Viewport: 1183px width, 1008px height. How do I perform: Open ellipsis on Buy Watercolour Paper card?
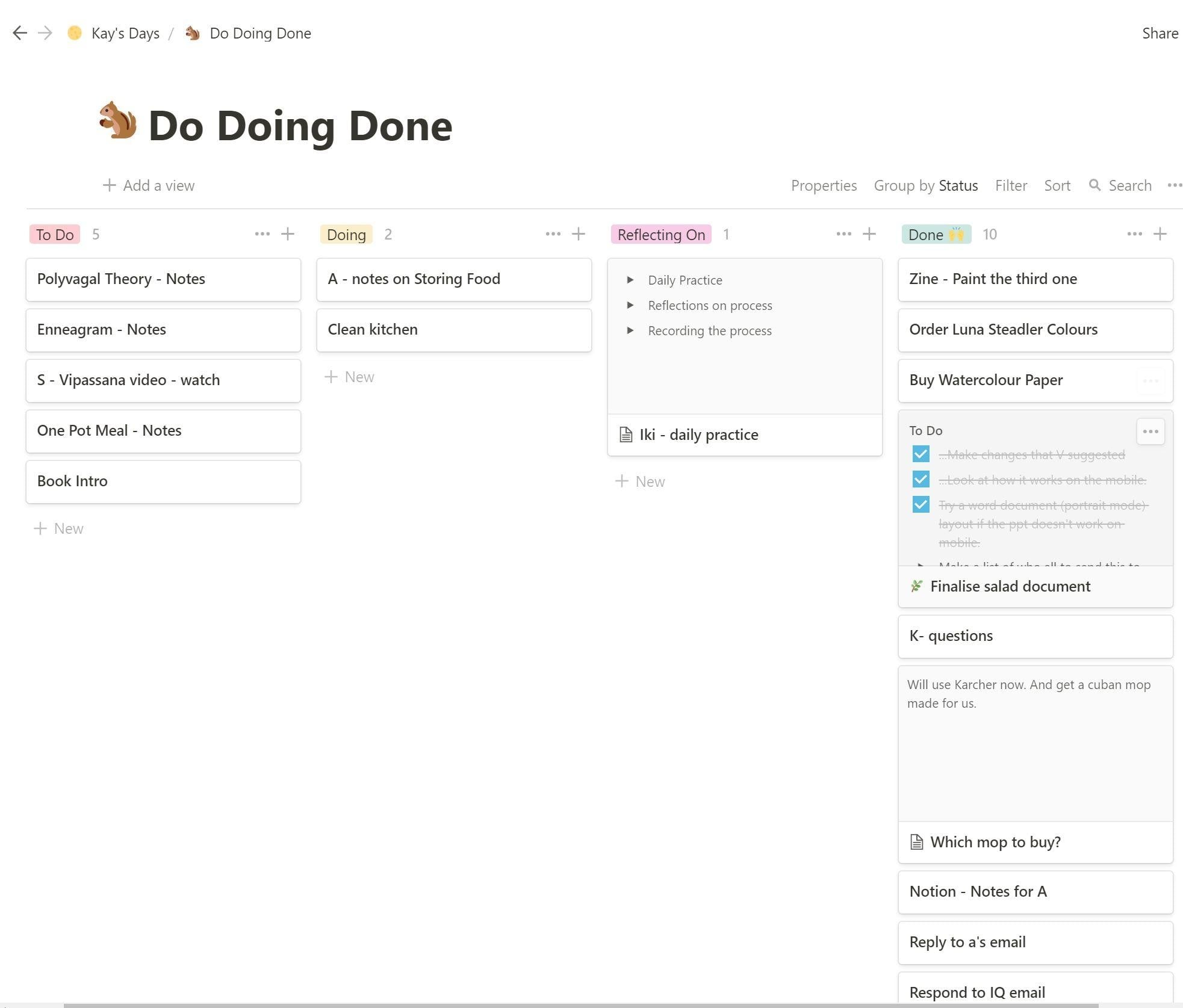click(1150, 381)
